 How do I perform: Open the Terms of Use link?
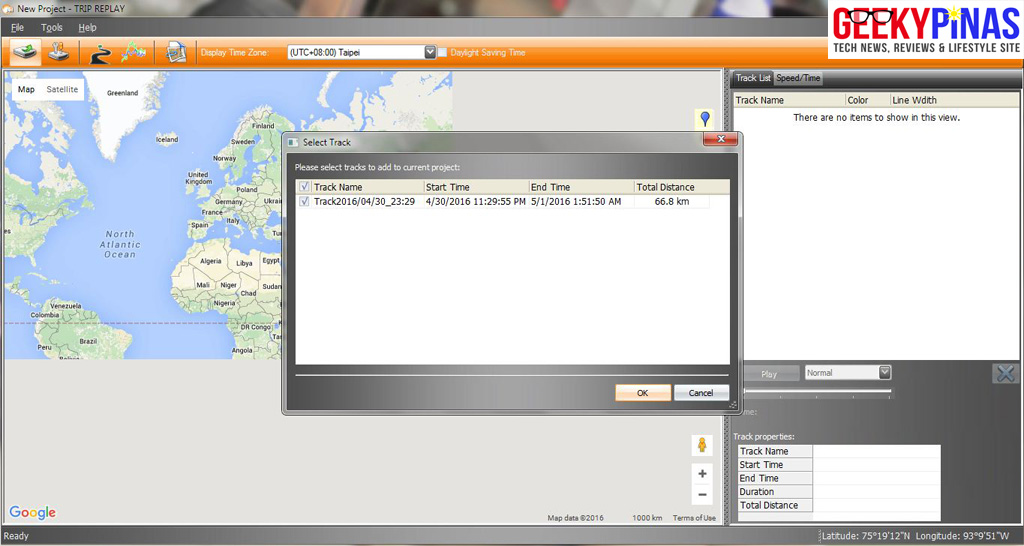click(694, 518)
